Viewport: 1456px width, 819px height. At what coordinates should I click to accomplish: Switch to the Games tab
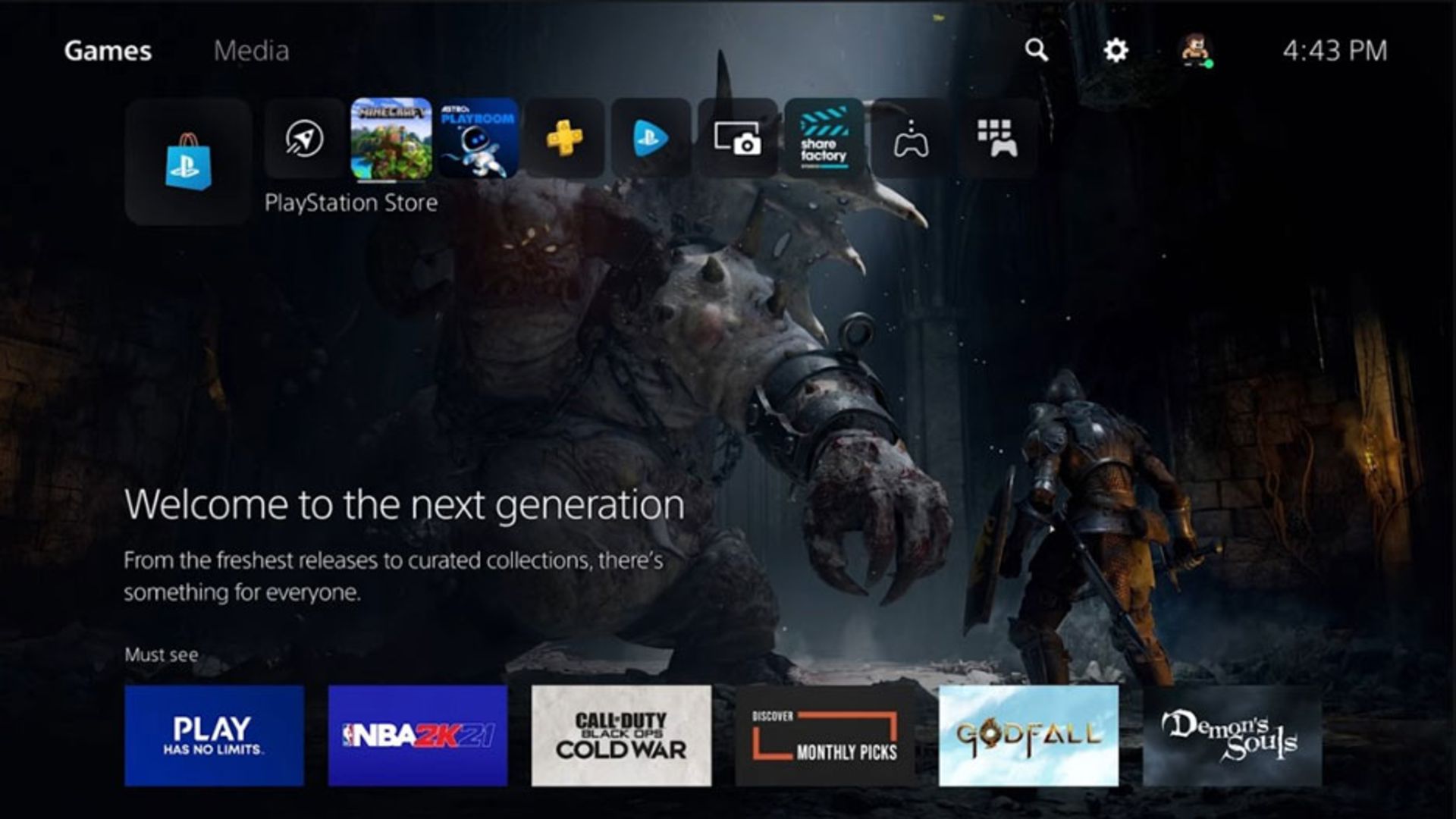pyautogui.click(x=108, y=51)
